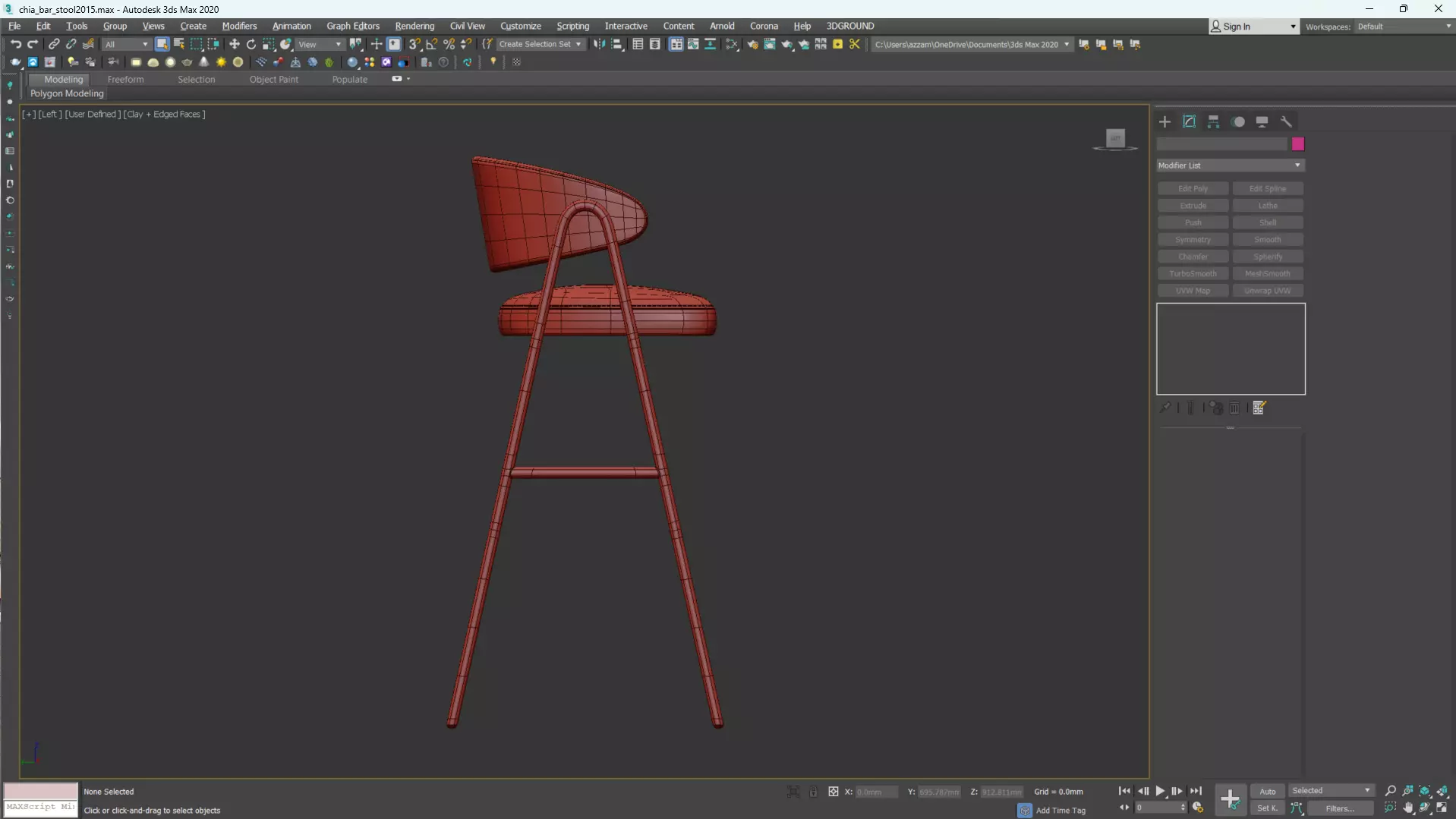Image resolution: width=1456 pixels, height=819 pixels.
Task: Click the ViewCube in the viewport
Action: [x=1115, y=139]
